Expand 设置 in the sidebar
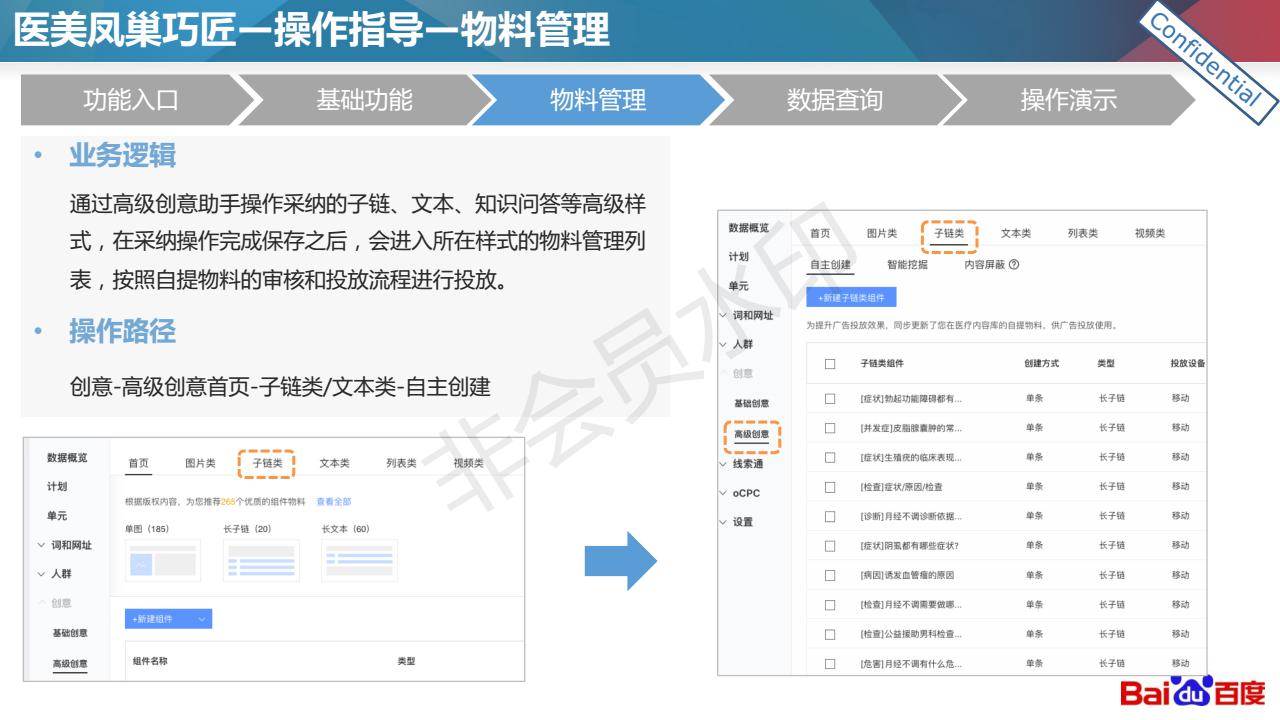Viewport: 1280px width, 720px height. click(724, 522)
